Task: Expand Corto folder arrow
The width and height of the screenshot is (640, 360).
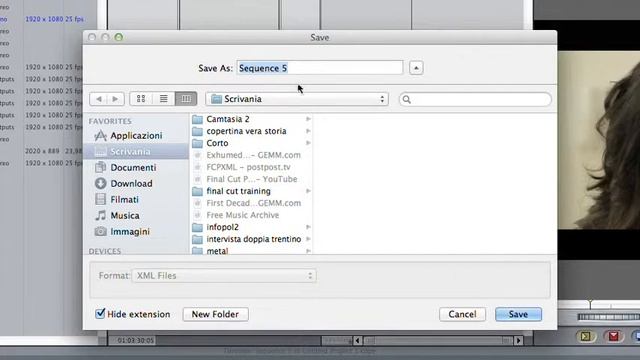Action: [308, 143]
